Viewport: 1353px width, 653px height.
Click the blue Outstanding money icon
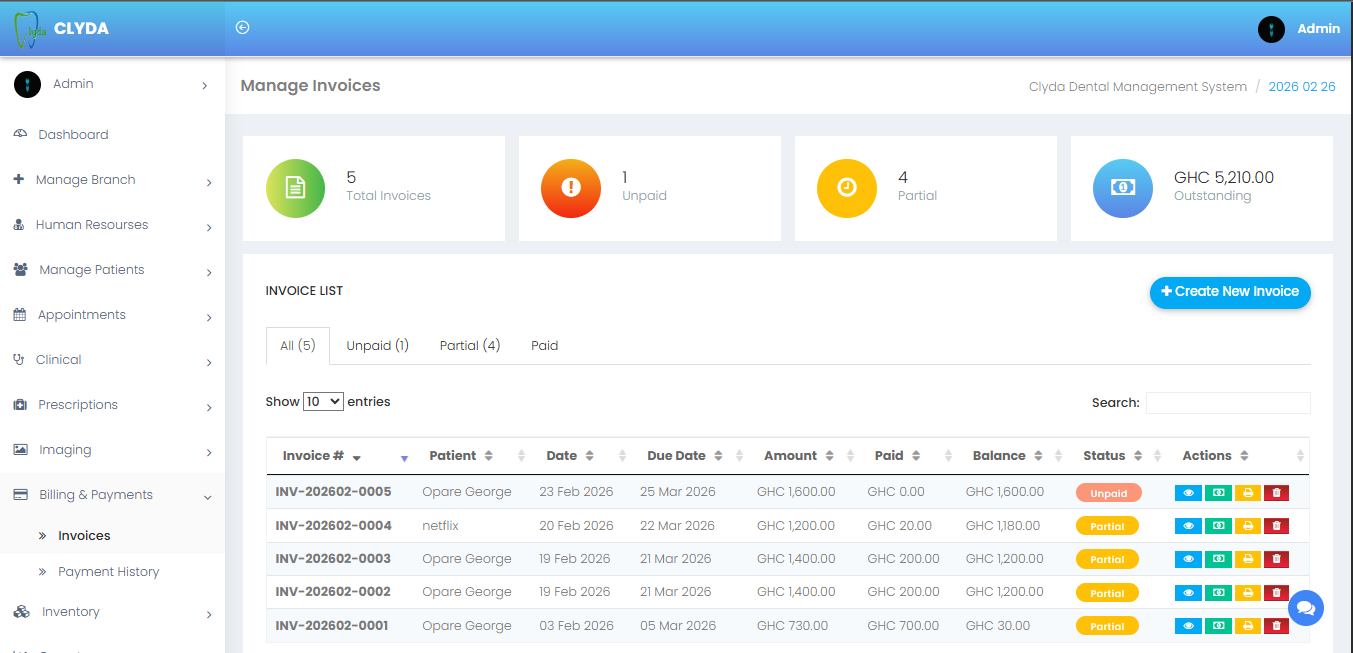(1123, 188)
